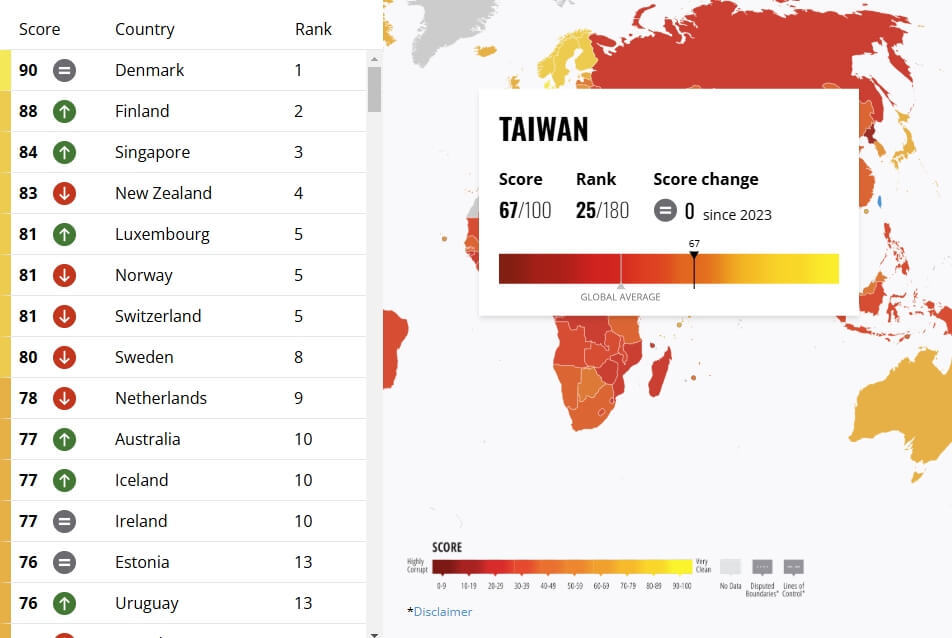Click the grey equals icon beside Ireland
Viewport: 952px width, 638px height.
64,521
